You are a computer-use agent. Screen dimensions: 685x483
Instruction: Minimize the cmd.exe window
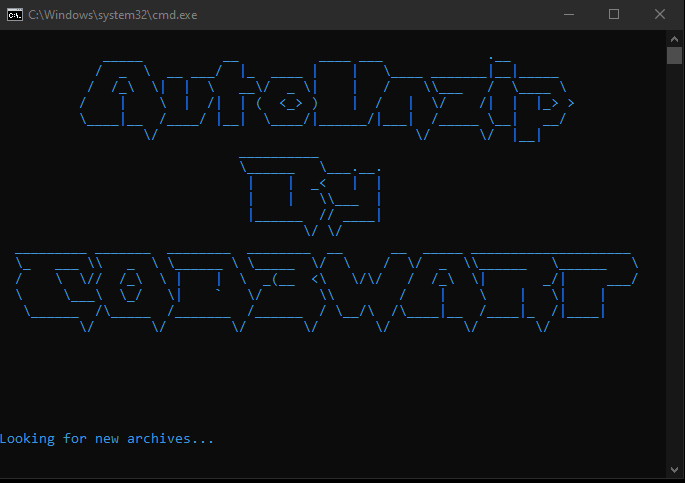(569, 14)
